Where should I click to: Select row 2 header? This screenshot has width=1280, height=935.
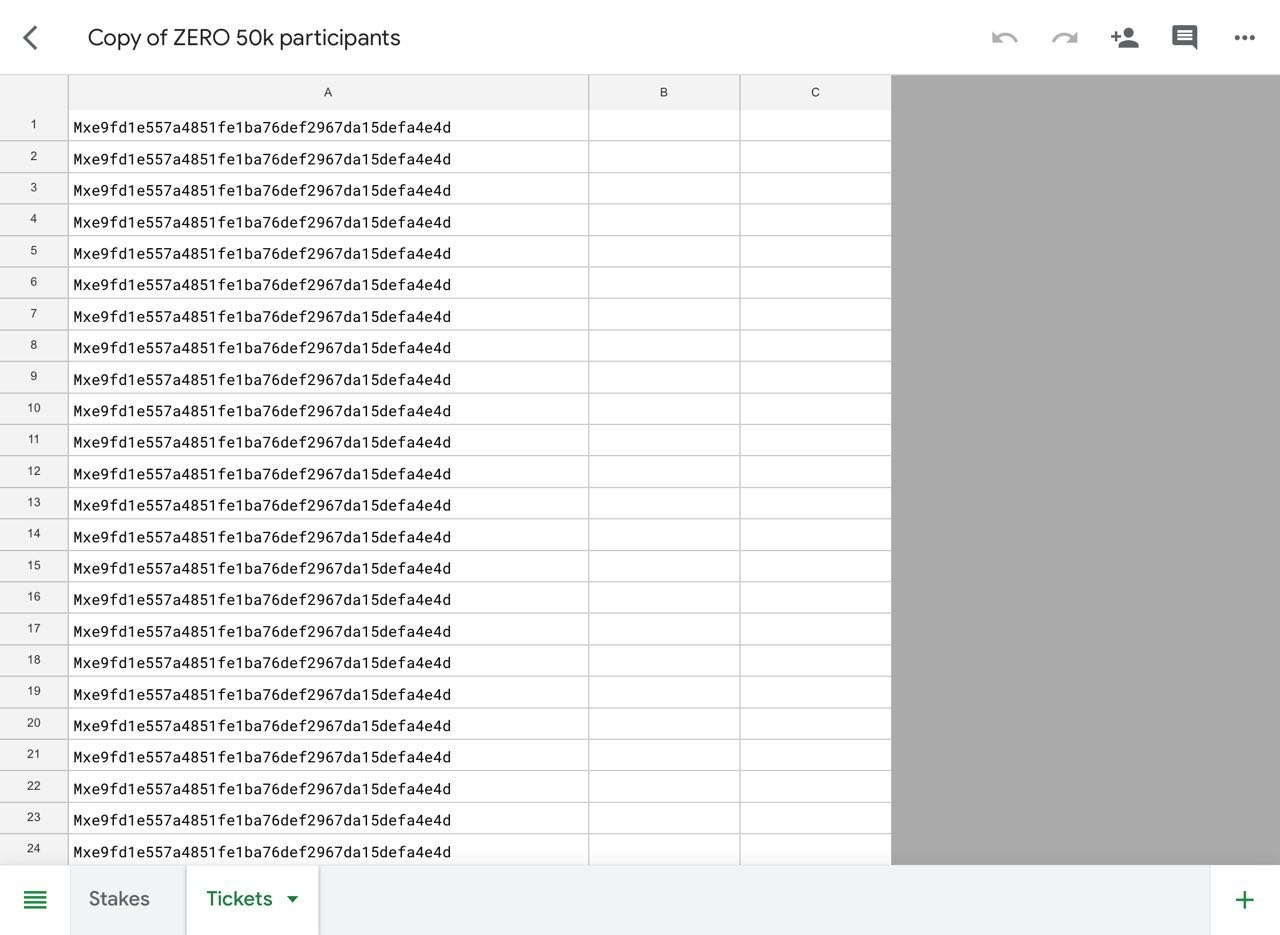[34, 157]
